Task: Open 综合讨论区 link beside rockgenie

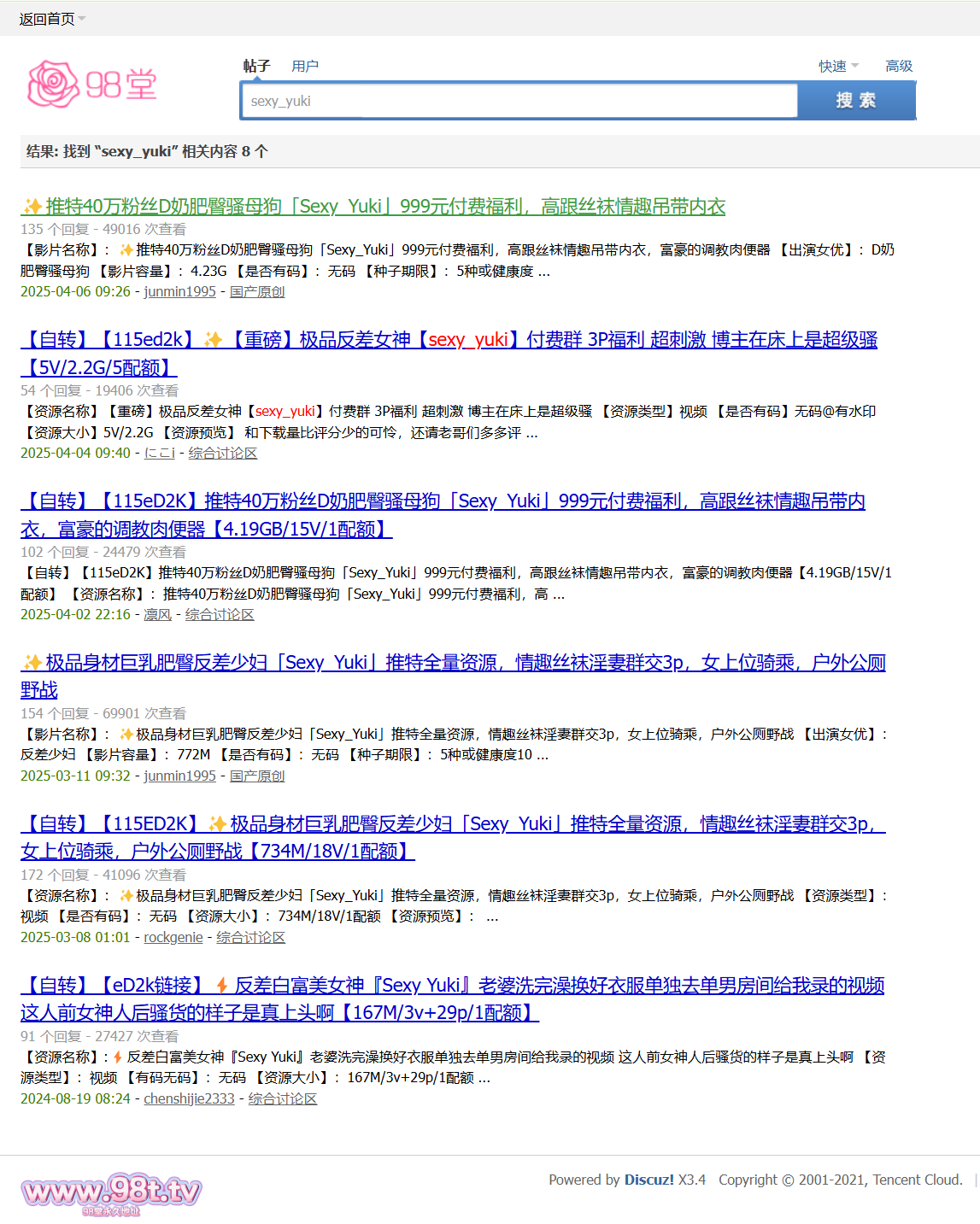Action: (250, 938)
